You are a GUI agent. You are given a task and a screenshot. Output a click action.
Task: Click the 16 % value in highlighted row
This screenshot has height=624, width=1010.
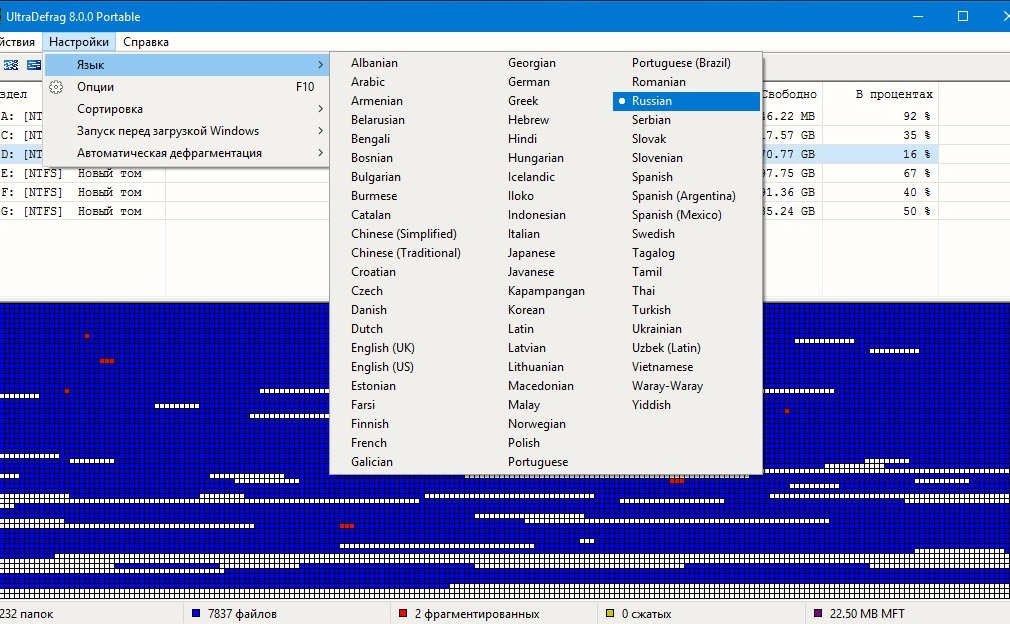click(917, 155)
